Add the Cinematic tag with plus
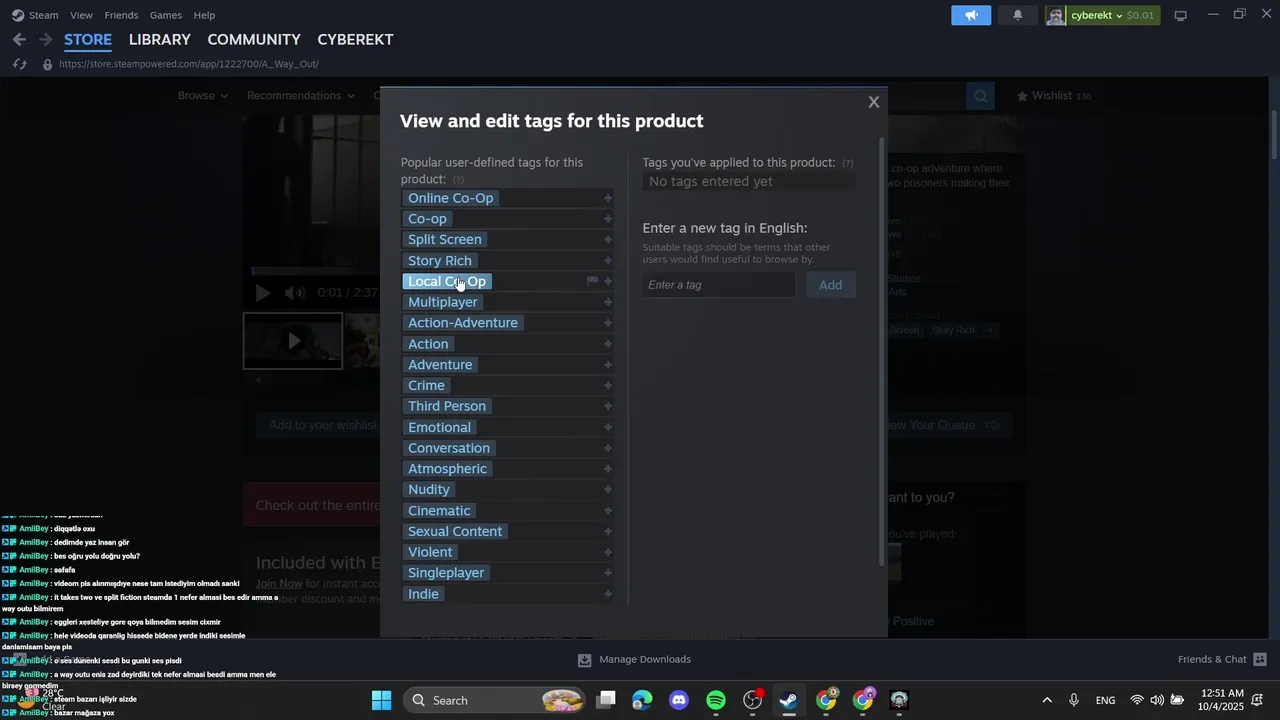Image resolution: width=1280 pixels, height=720 pixels. [608, 511]
